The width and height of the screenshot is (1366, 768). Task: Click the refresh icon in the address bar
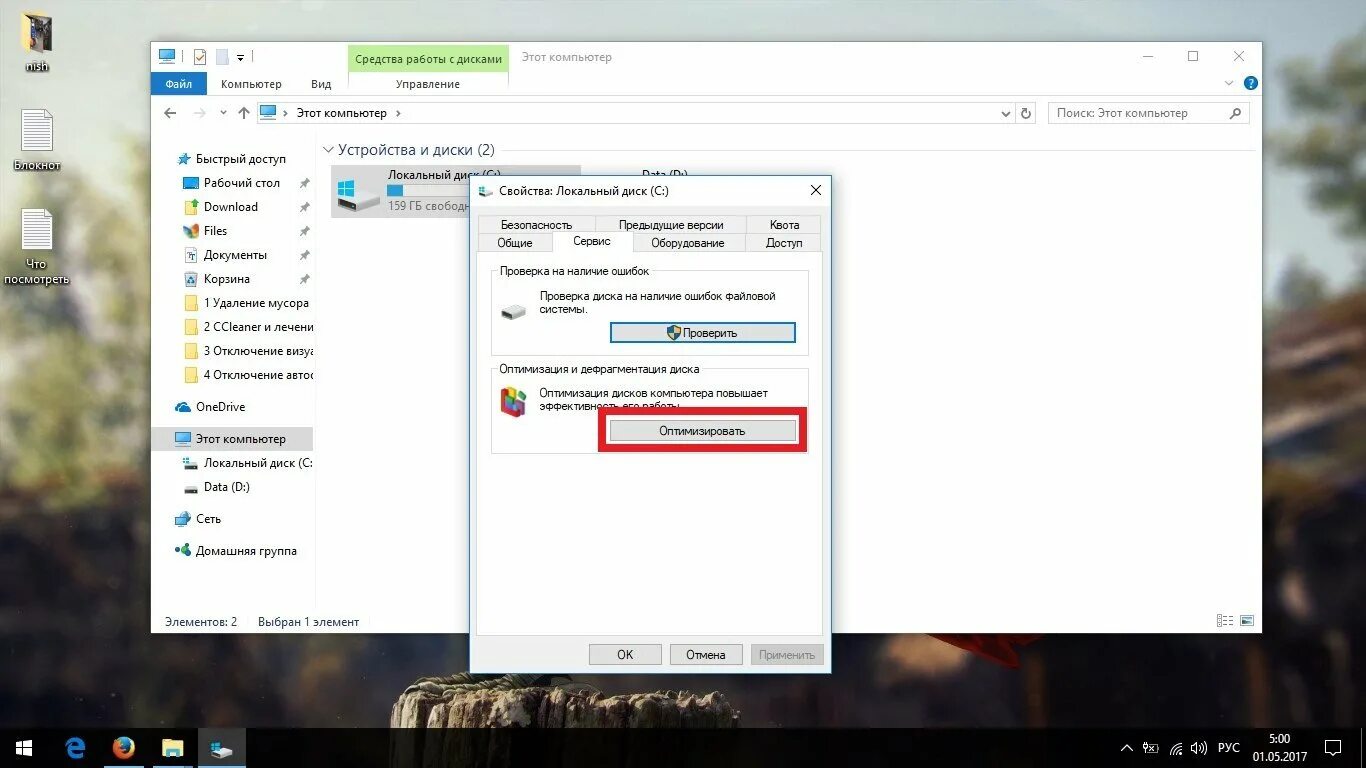tap(1026, 113)
